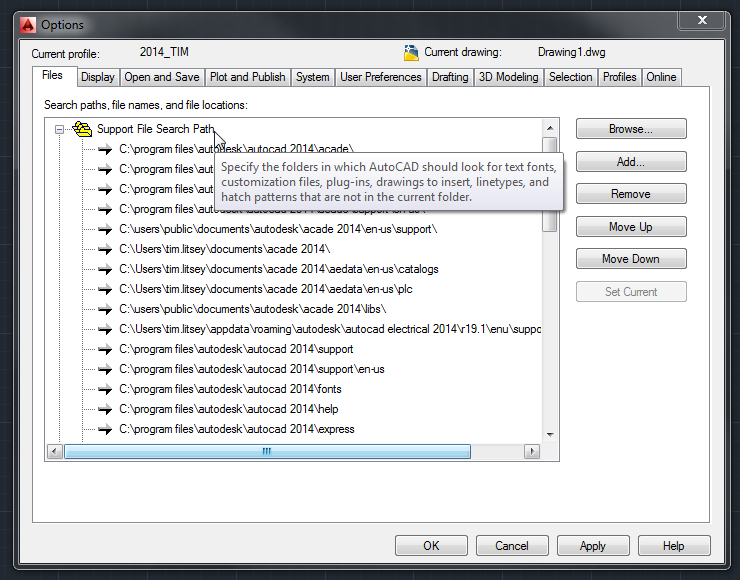This screenshot has height=580, width=740.
Task: Switch to the Drafting tab
Action: (450, 77)
